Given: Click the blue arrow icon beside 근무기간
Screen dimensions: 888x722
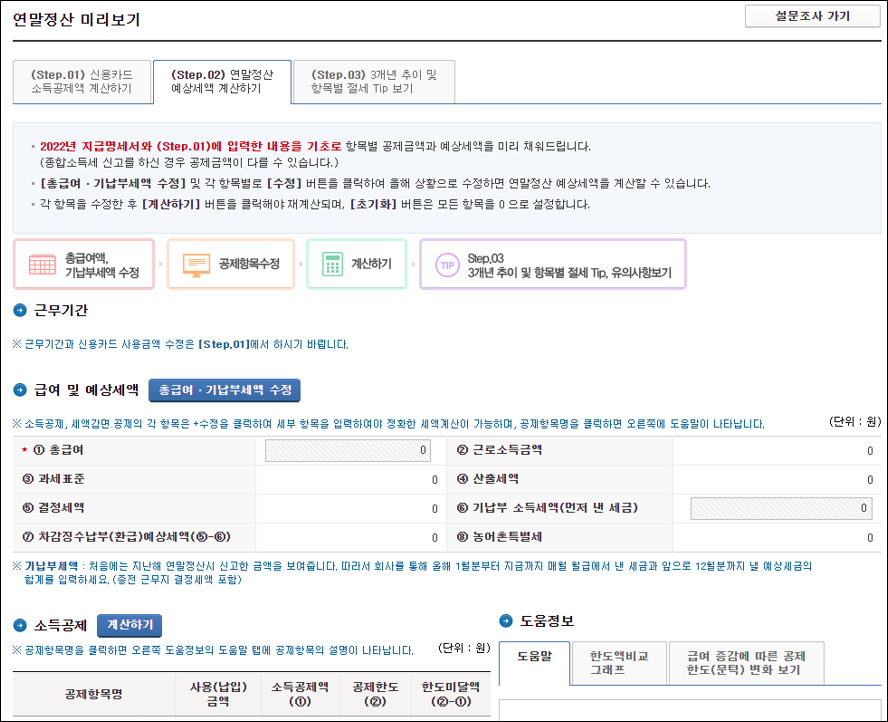Looking at the screenshot, I should pyautogui.click(x=22, y=311).
